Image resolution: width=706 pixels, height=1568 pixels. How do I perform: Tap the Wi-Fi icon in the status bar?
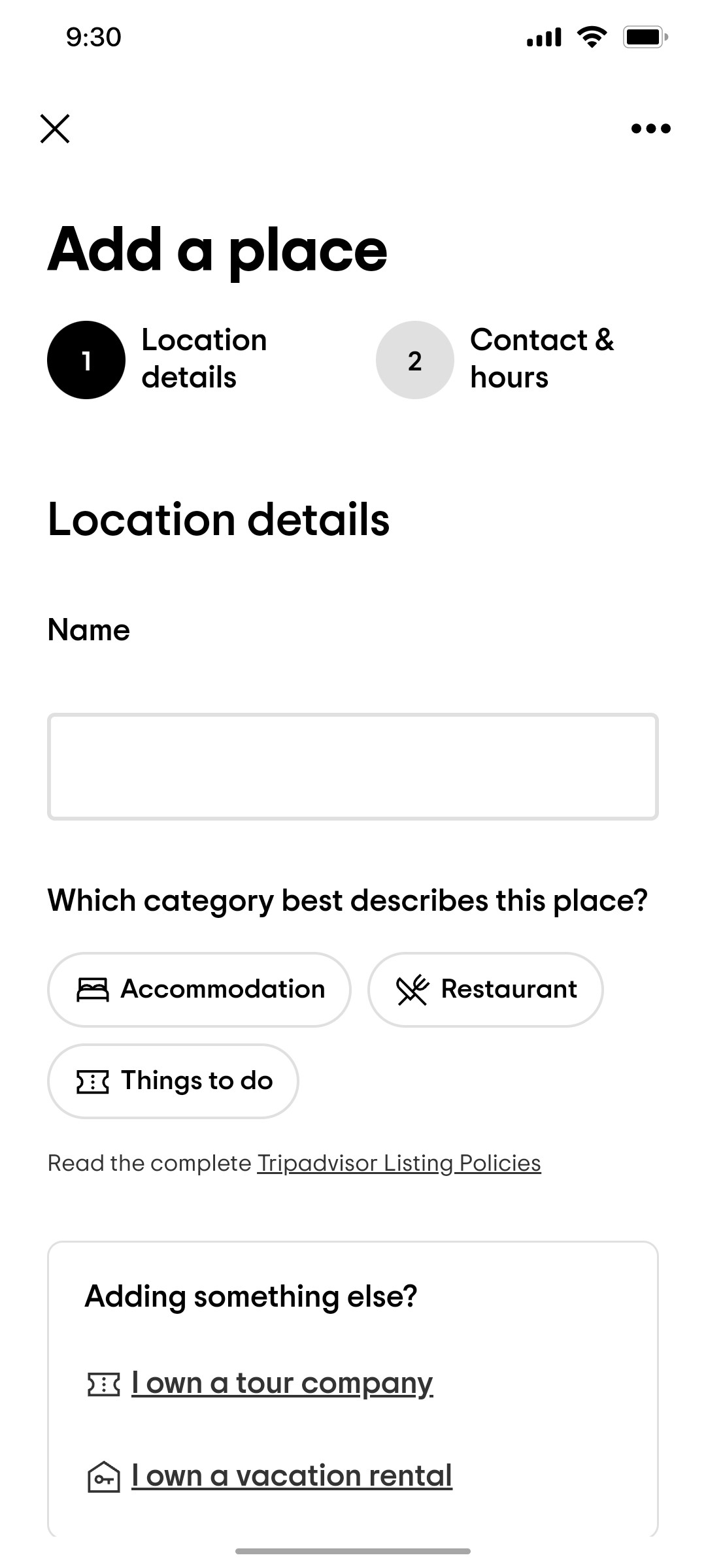[x=592, y=37]
